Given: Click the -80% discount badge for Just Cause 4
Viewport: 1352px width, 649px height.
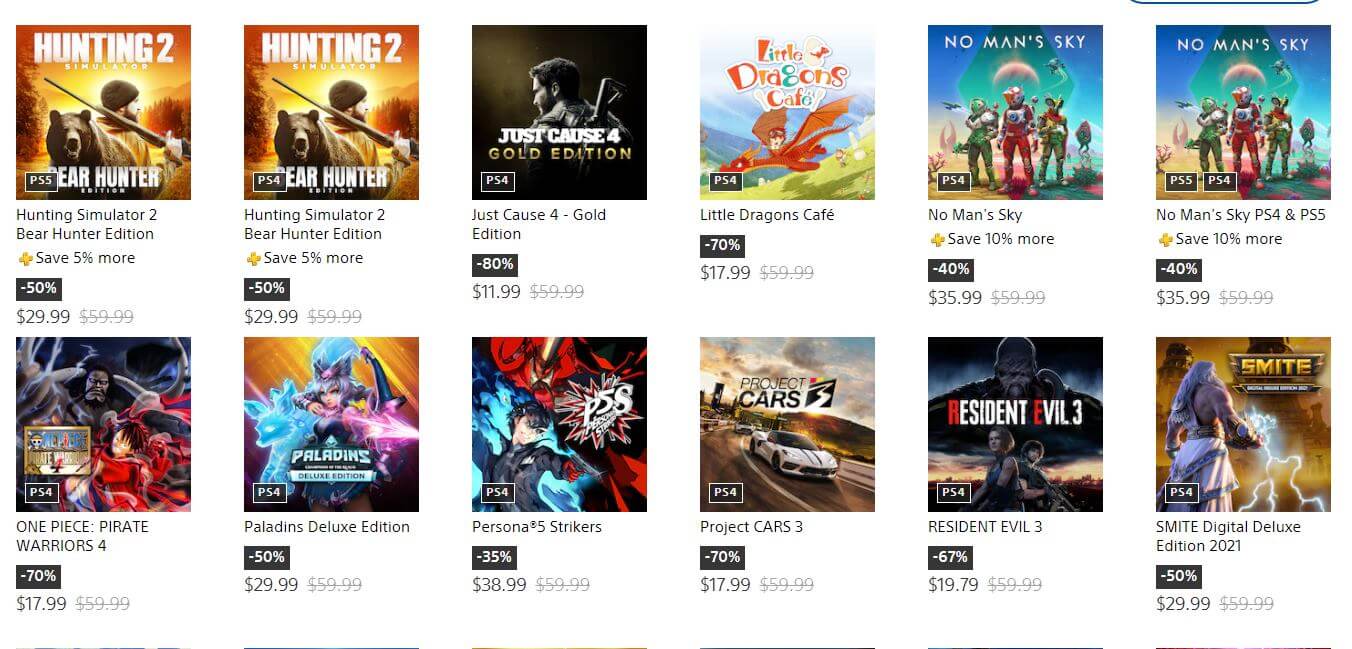Looking at the screenshot, I should coord(494,265).
